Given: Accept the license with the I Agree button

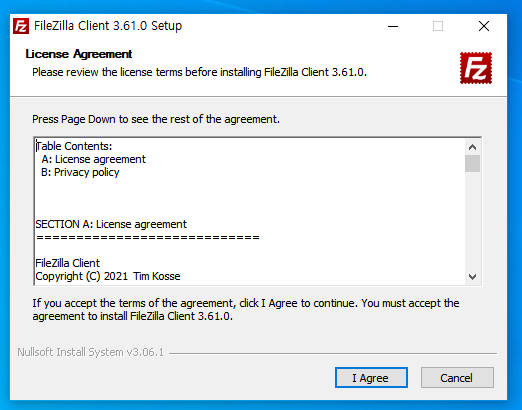Looking at the screenshot, I should 371,378.
